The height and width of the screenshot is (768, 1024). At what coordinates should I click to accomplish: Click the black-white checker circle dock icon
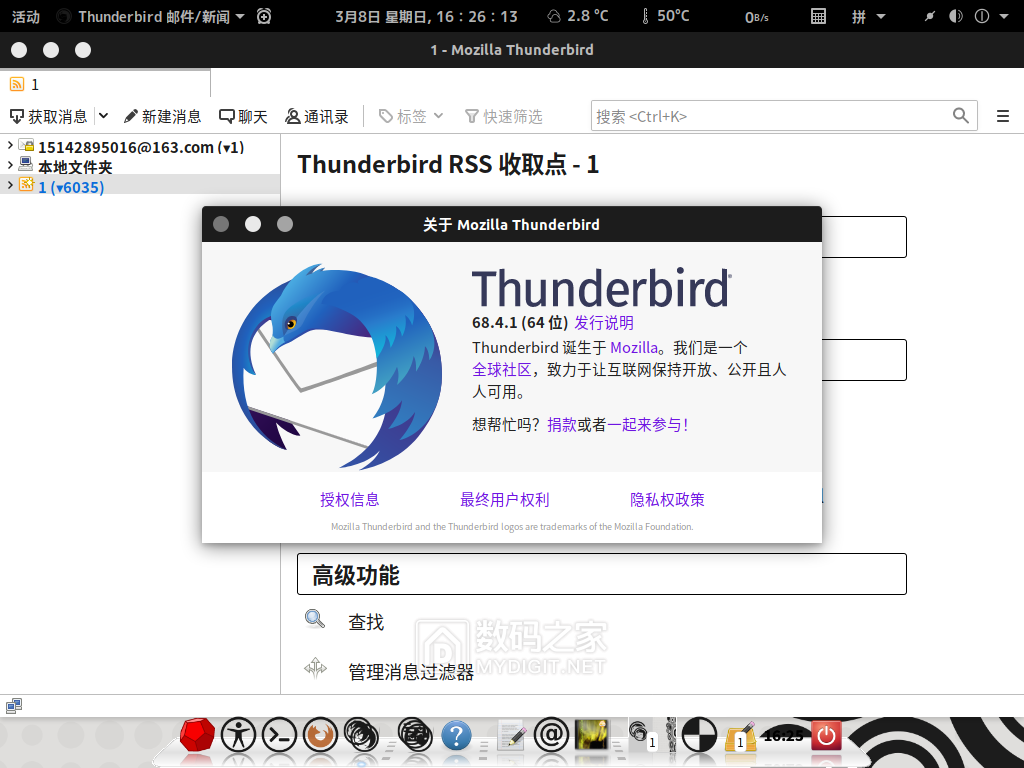pos(699,735)
